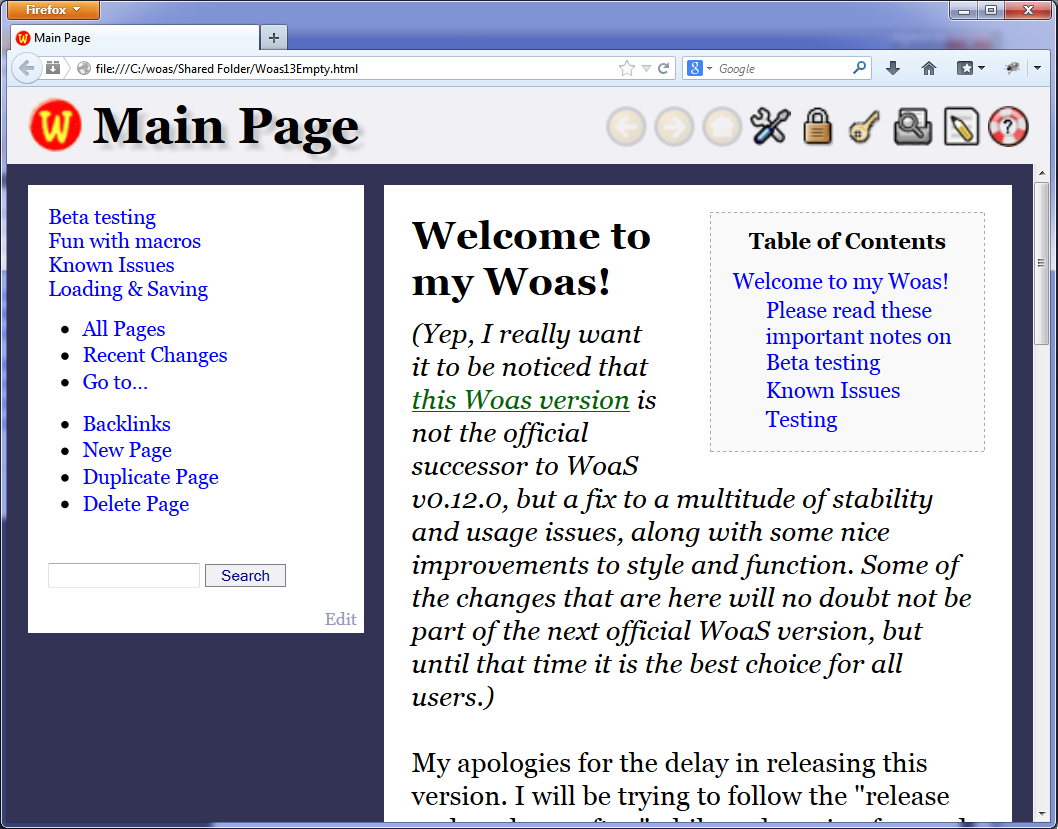The height and width of the screenshot is (829, 1058).
Task: Expand the address bar history dropdown arrow
Action: [644, 68]
